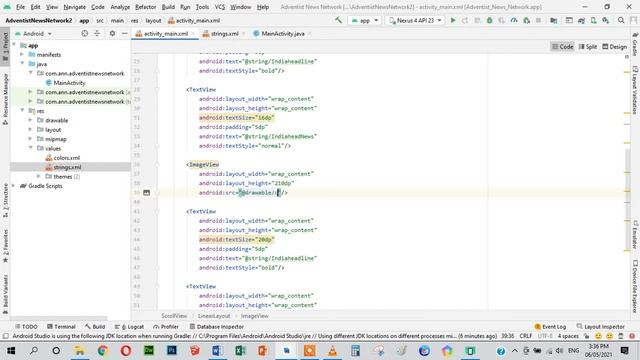
Task: Open the Navigate menu
Action: coord(75,7)
